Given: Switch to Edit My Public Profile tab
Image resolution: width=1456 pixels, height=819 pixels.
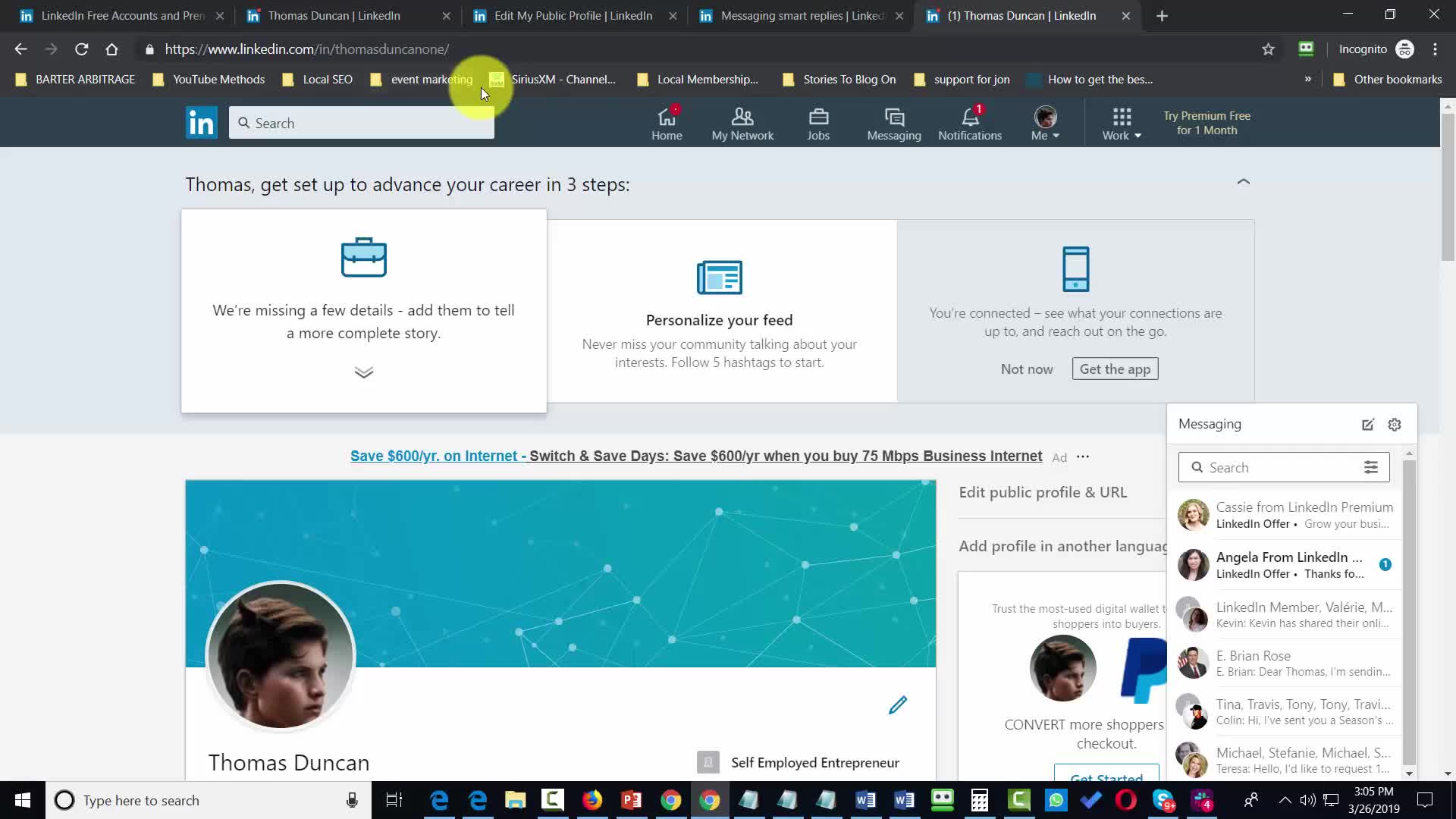Looking at the screenshot, I should 573,15.
